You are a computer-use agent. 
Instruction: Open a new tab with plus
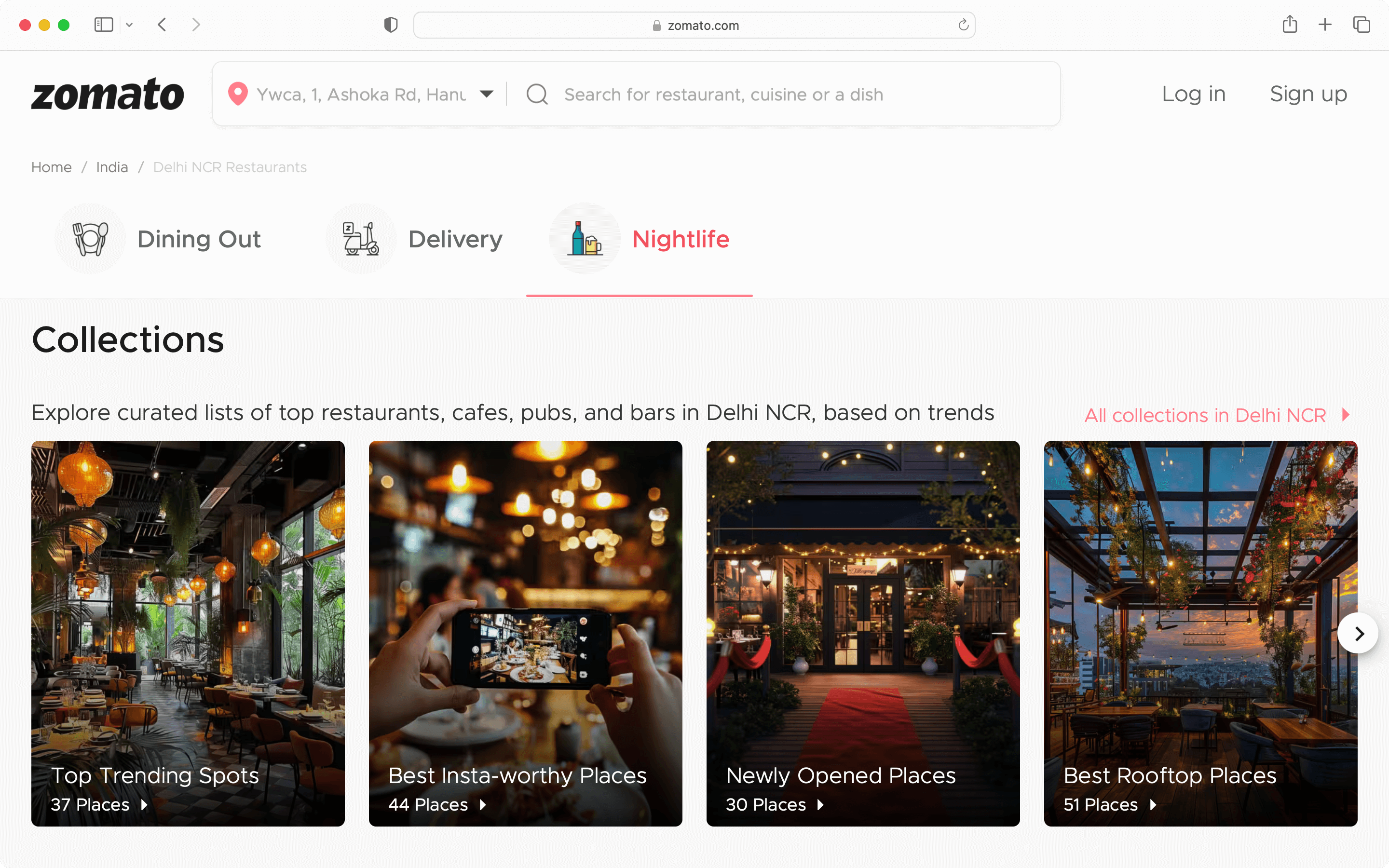(1325, 25)
